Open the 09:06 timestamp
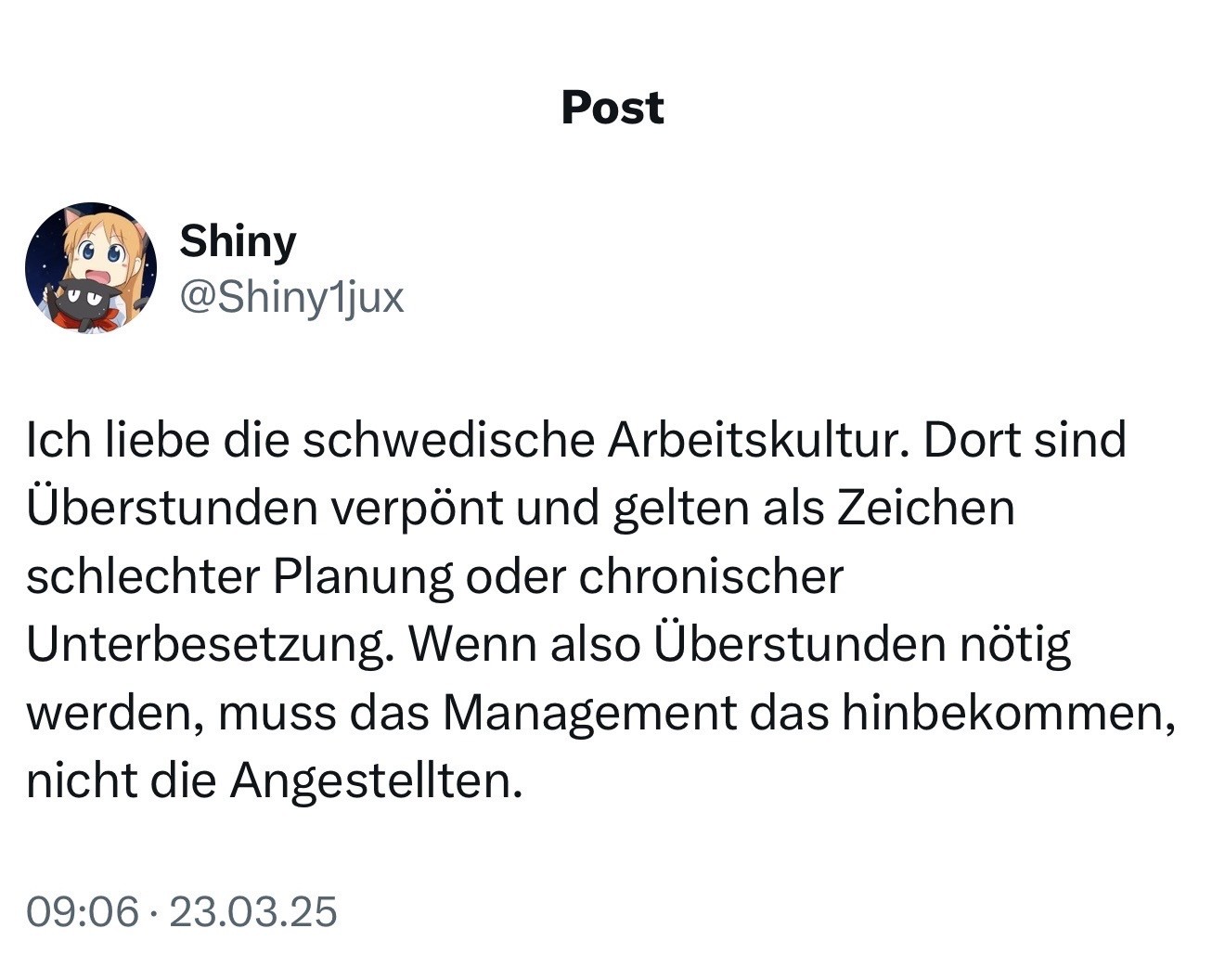1225x980 pixels. point(83,911)
